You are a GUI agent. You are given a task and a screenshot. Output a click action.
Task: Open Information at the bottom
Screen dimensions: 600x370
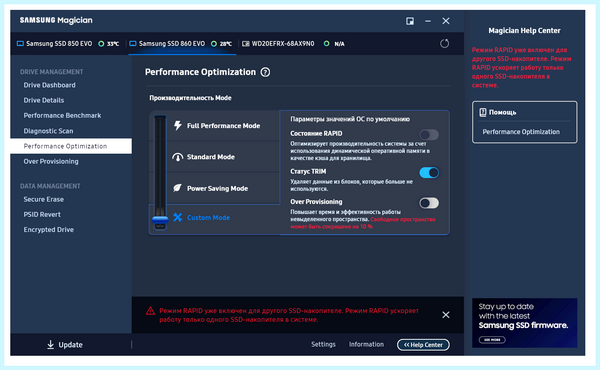point(366,344)
